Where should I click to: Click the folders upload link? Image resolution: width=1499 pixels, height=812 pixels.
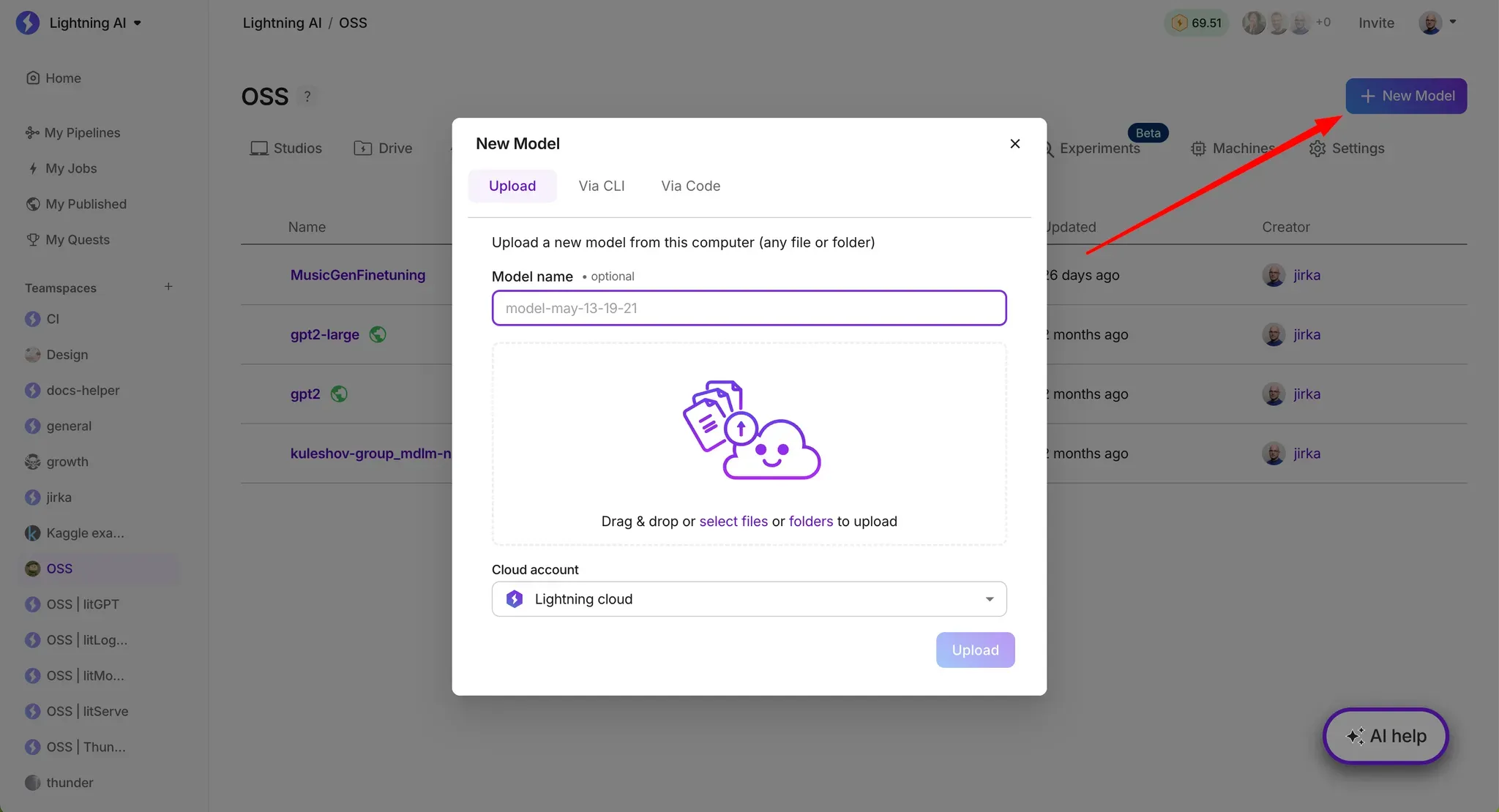[811, 522]
